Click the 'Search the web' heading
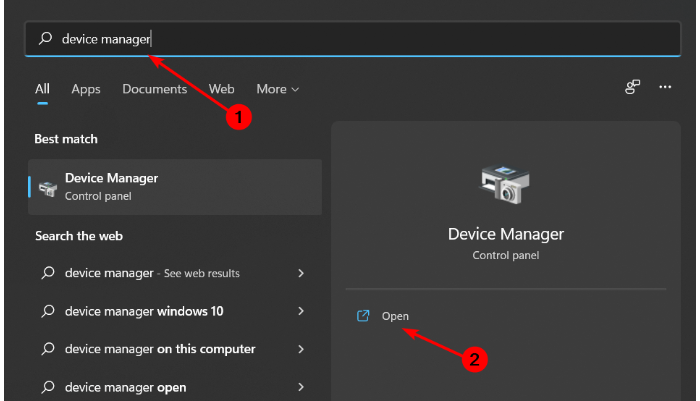 pyautogui.click(x=79, y=236)
